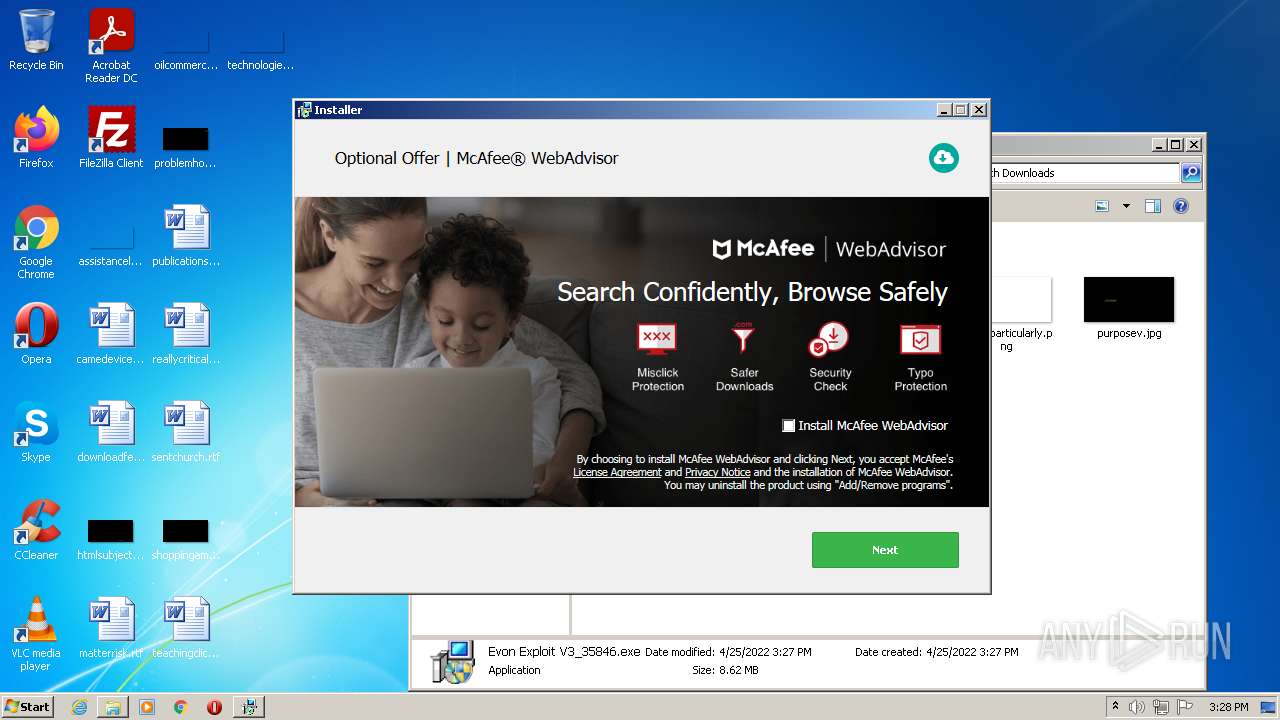Open Skype desktop shortcut
This screenshot has height=720, width=1280.
(x=36, y=431)
